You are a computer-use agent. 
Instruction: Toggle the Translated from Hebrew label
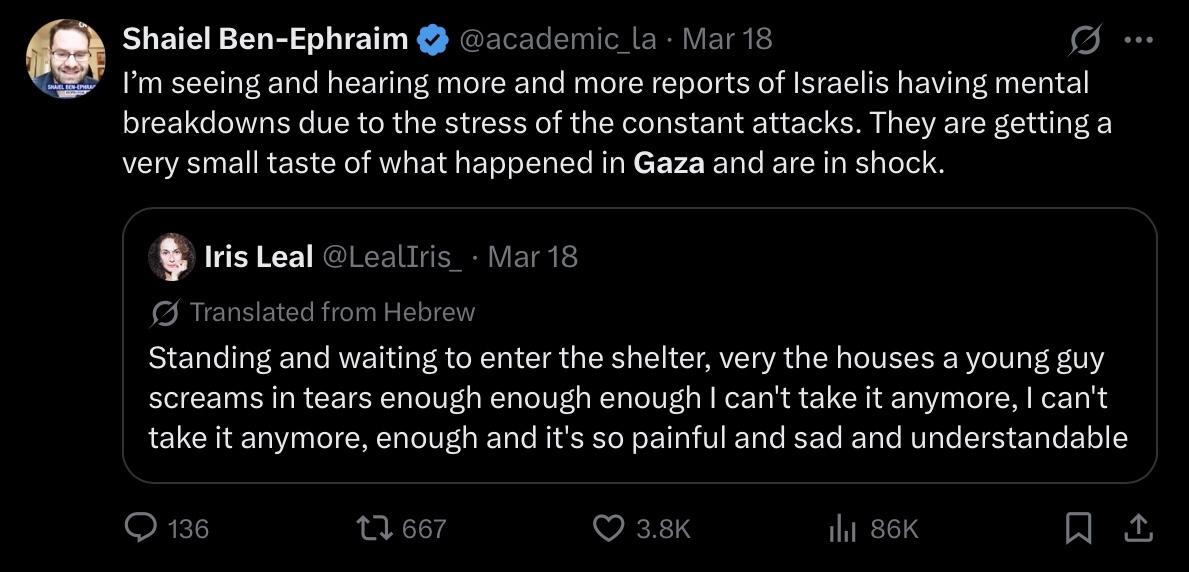(332, 312)
